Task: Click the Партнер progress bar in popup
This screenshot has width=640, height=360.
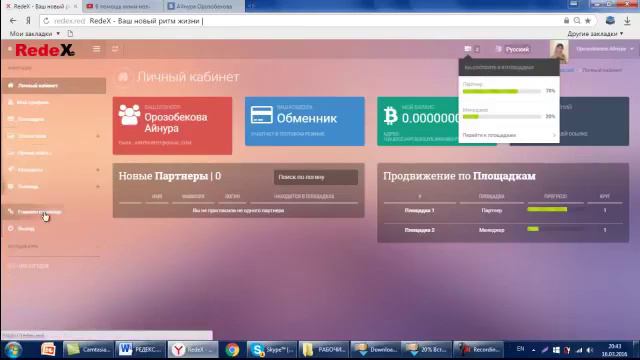Action: tap(502, 91)
